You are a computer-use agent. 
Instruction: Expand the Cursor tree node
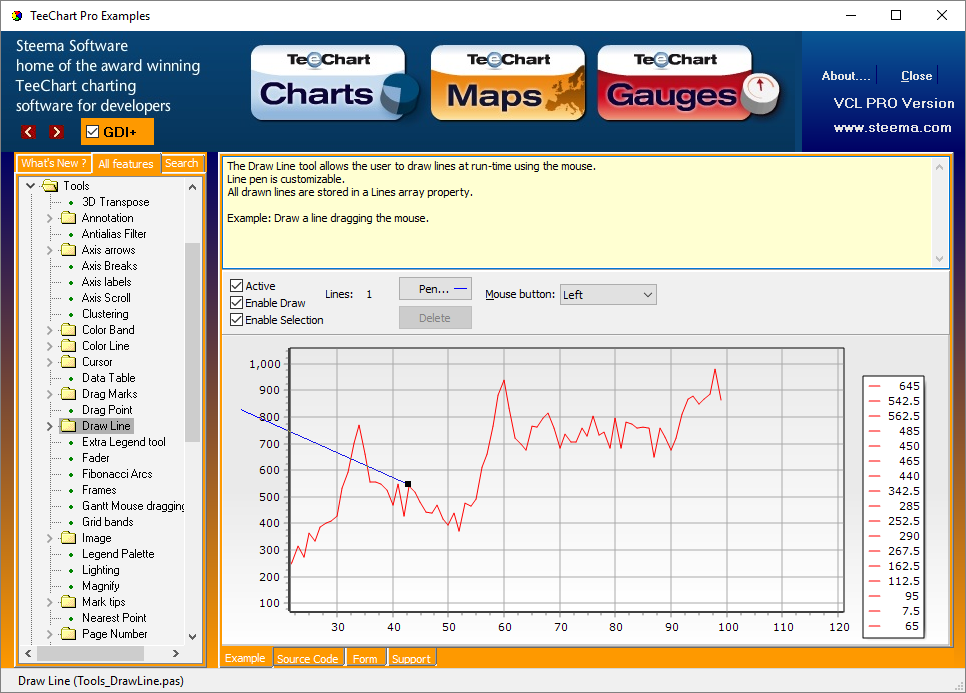click(x=50, y=362)
